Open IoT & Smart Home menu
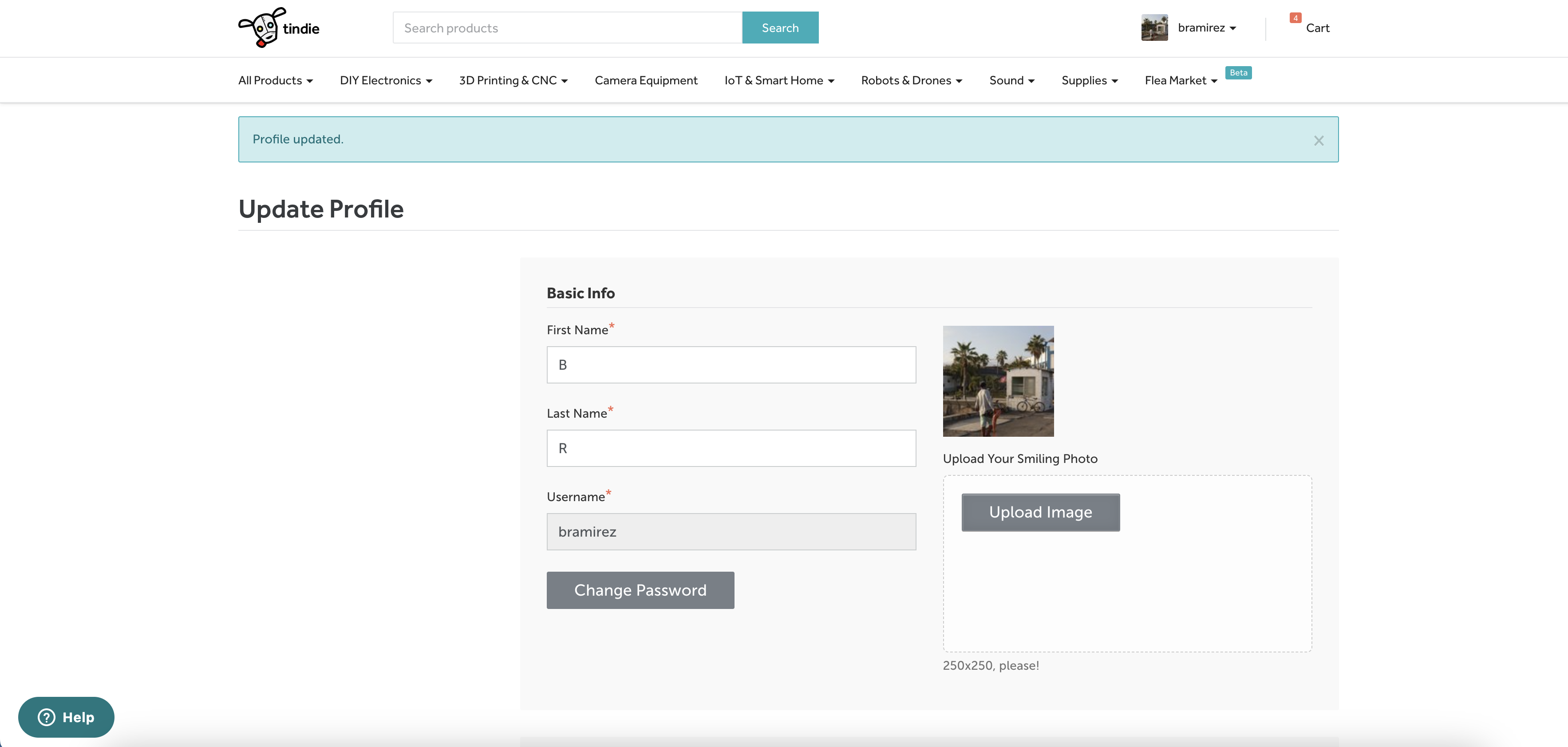1568x747 pixels. [x=779, y=80]
